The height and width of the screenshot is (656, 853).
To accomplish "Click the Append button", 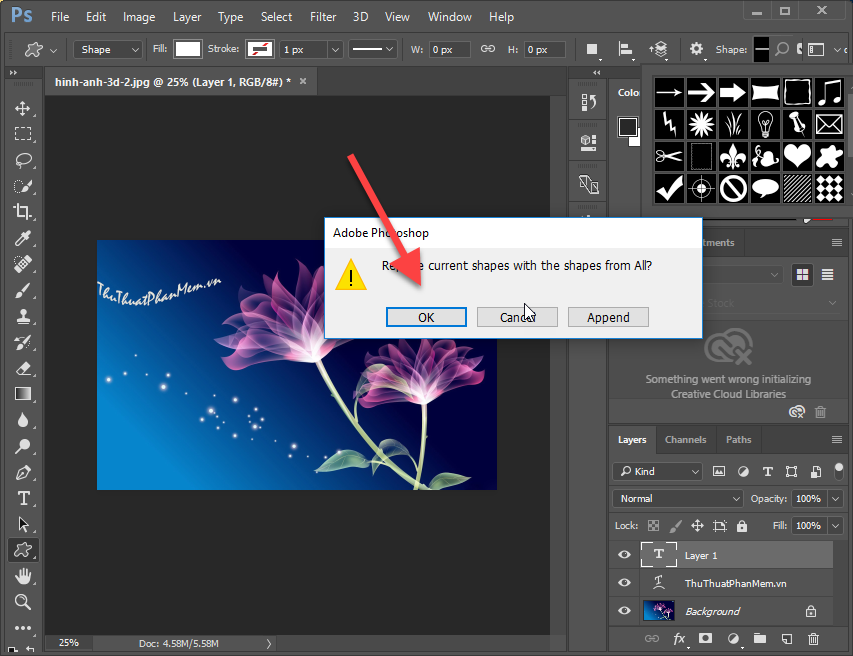I will pyautogui.click(x=608, y=317).
